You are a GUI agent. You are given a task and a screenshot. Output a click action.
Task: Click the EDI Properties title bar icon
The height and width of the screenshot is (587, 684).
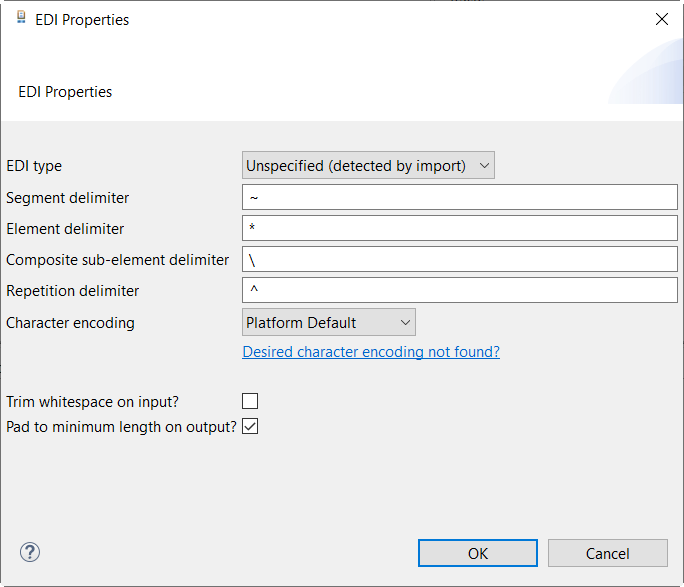click(x=21, y=19)
